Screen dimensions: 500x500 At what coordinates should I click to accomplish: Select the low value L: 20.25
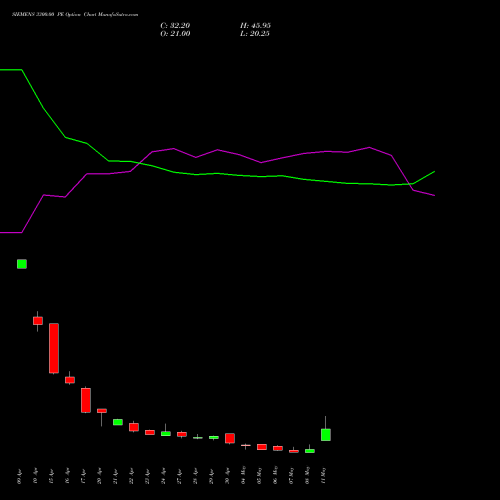[x=255, y=34]
